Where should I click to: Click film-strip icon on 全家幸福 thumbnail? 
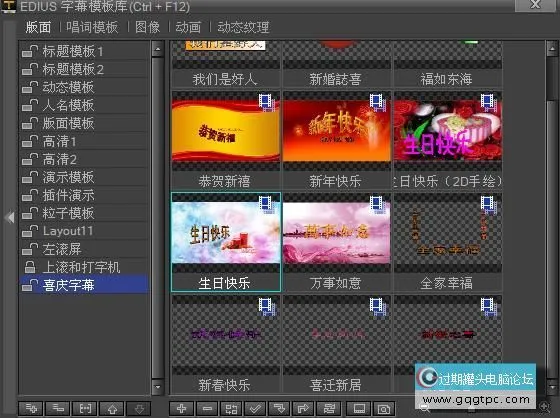coord(488,204)
